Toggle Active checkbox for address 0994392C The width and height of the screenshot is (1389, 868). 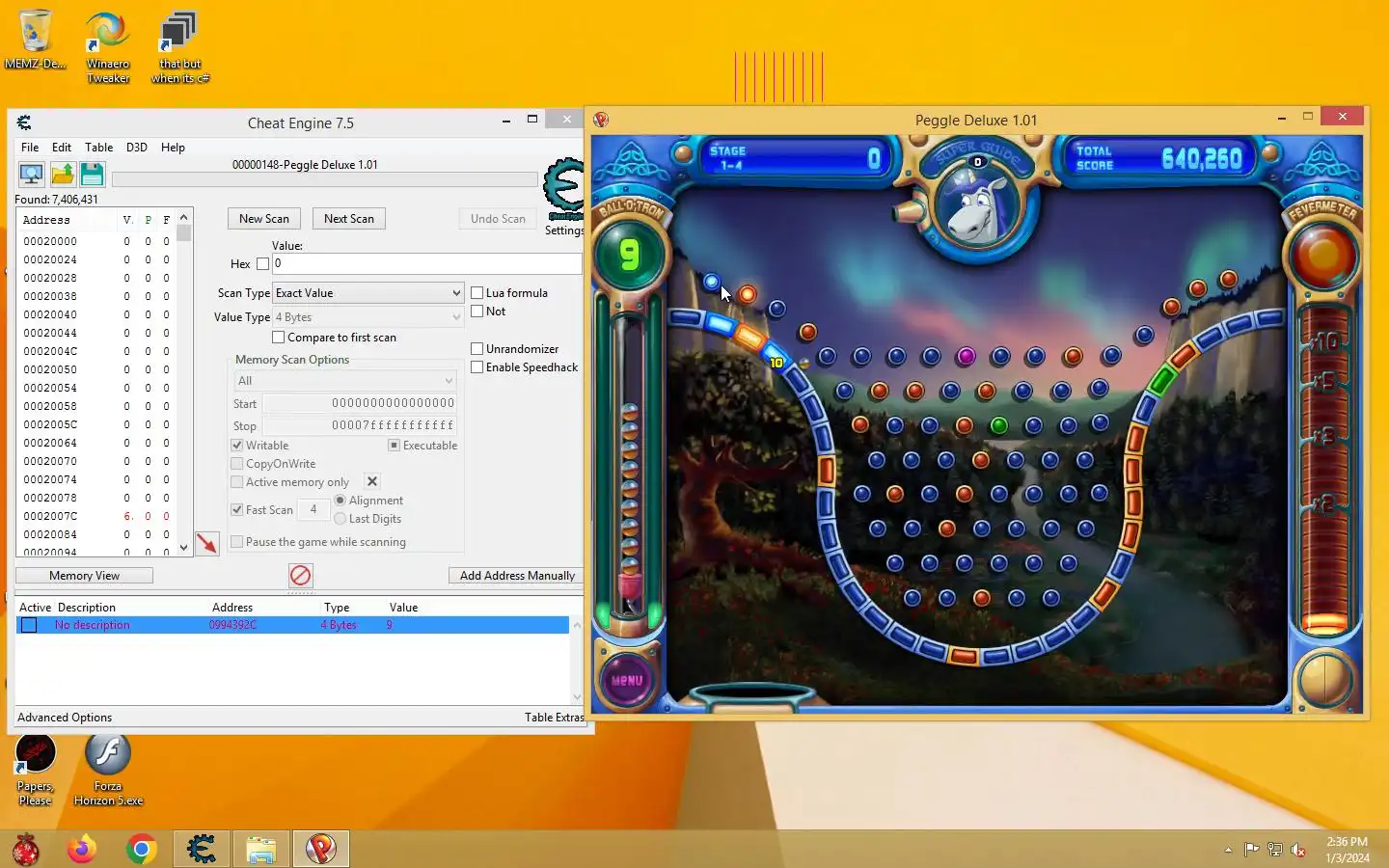point(29,625)
